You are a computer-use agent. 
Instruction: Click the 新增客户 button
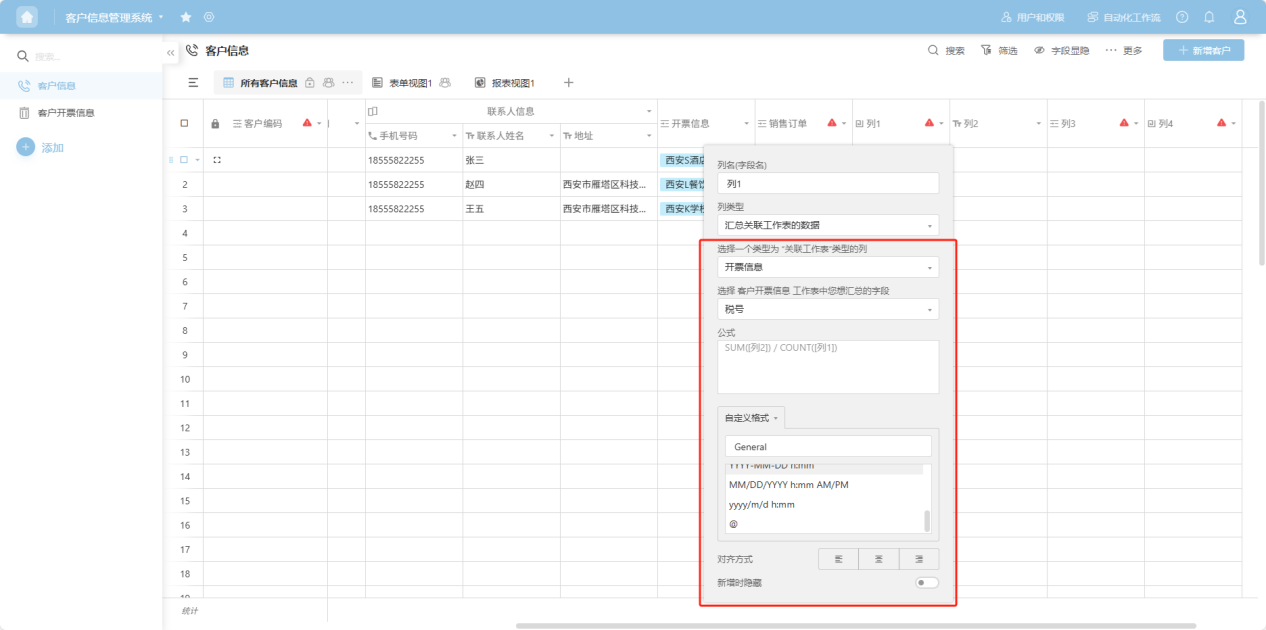click(1203, 50)
